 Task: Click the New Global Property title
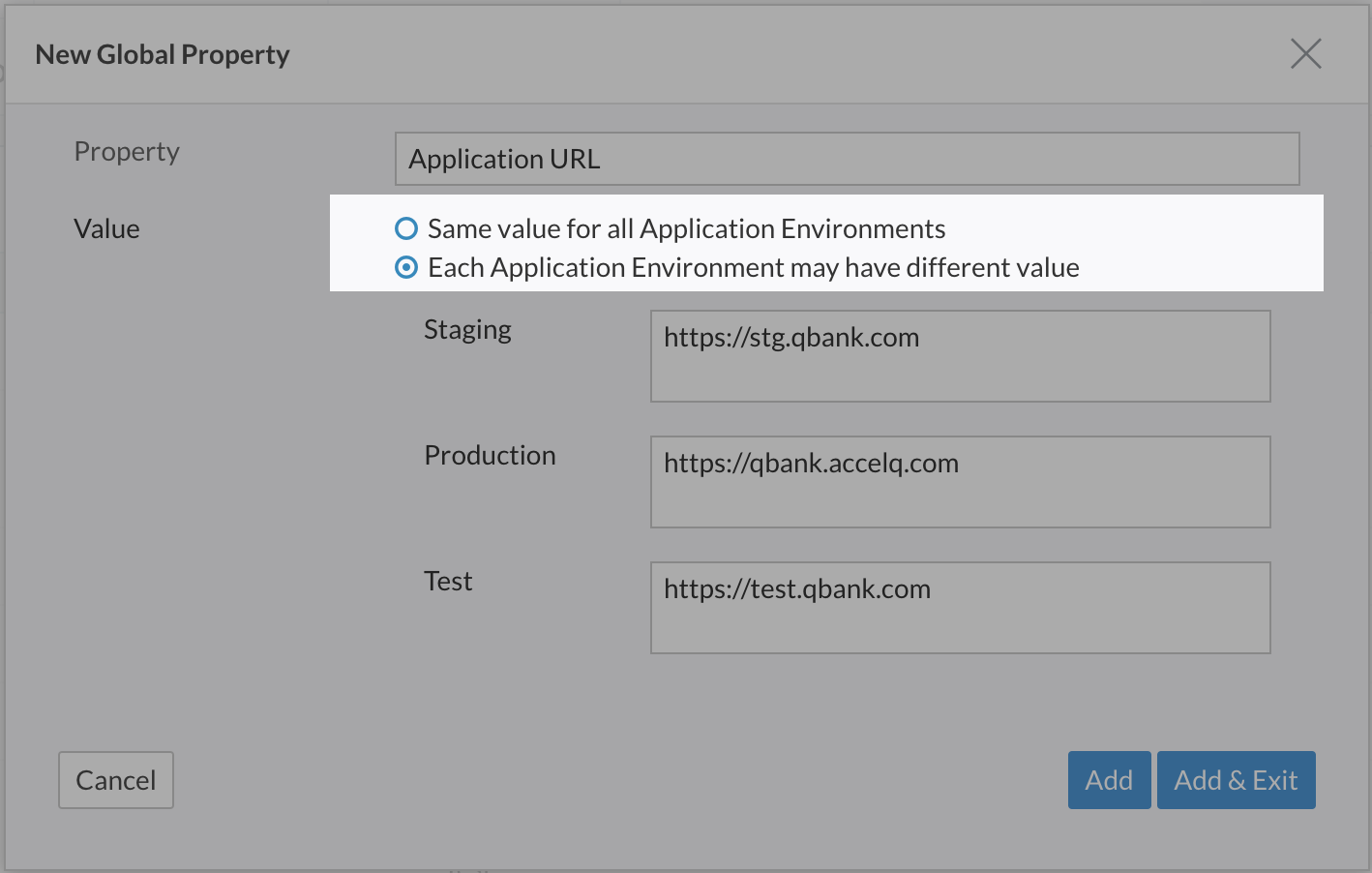[x=163, y=55]
